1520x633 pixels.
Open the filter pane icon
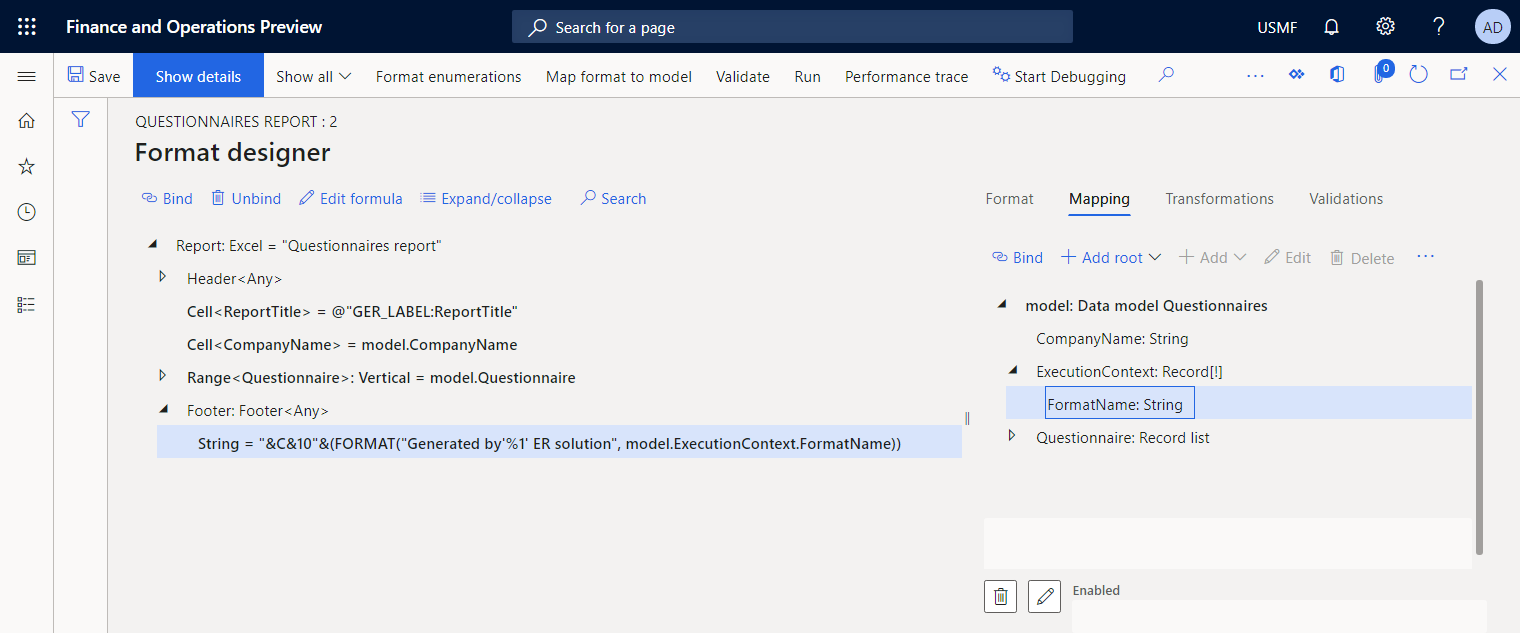pyautogui.click(x=80, y=118)
